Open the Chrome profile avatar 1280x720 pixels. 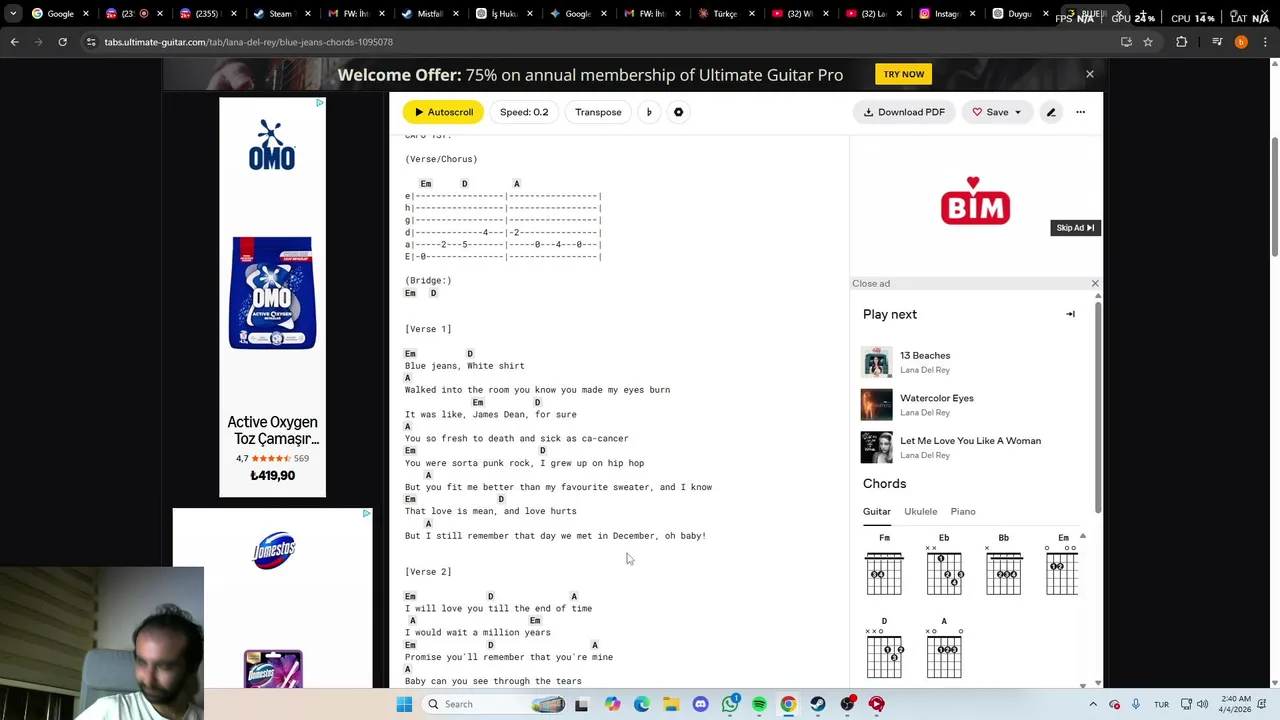(x=1241, y=42)
